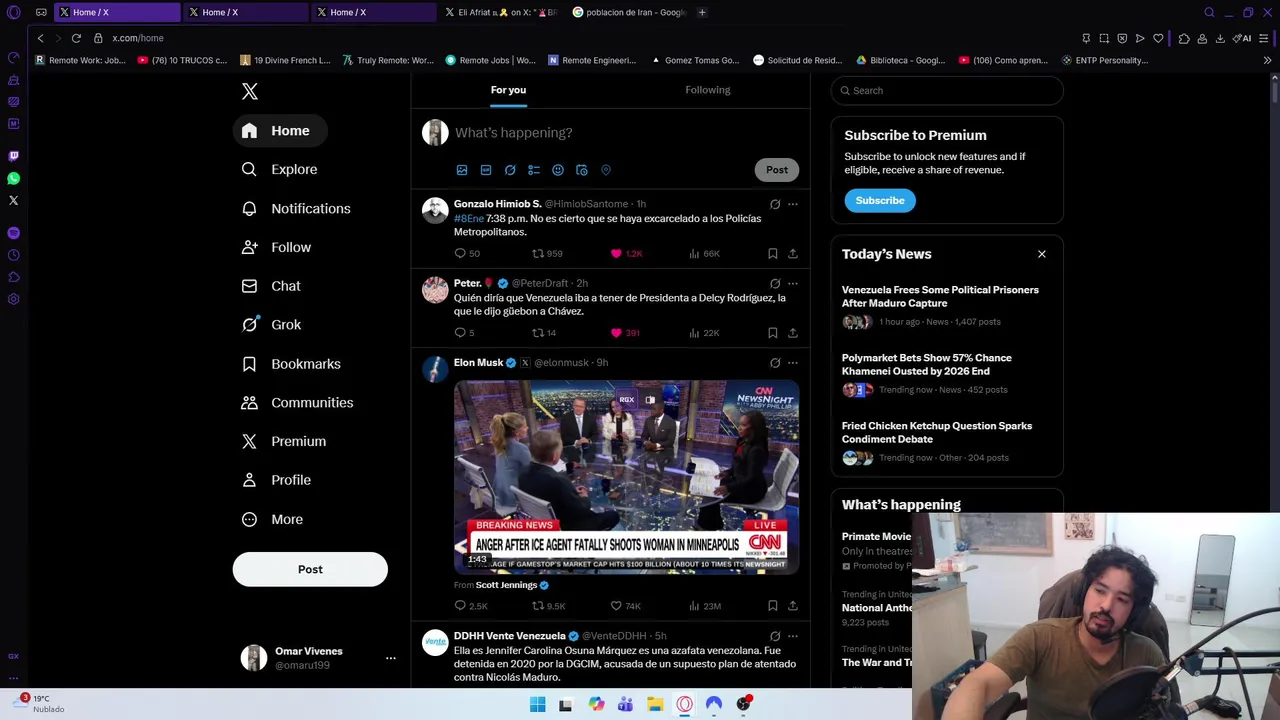Add a GIF in the composer
Screen dimensions: 1280x720
486,170
